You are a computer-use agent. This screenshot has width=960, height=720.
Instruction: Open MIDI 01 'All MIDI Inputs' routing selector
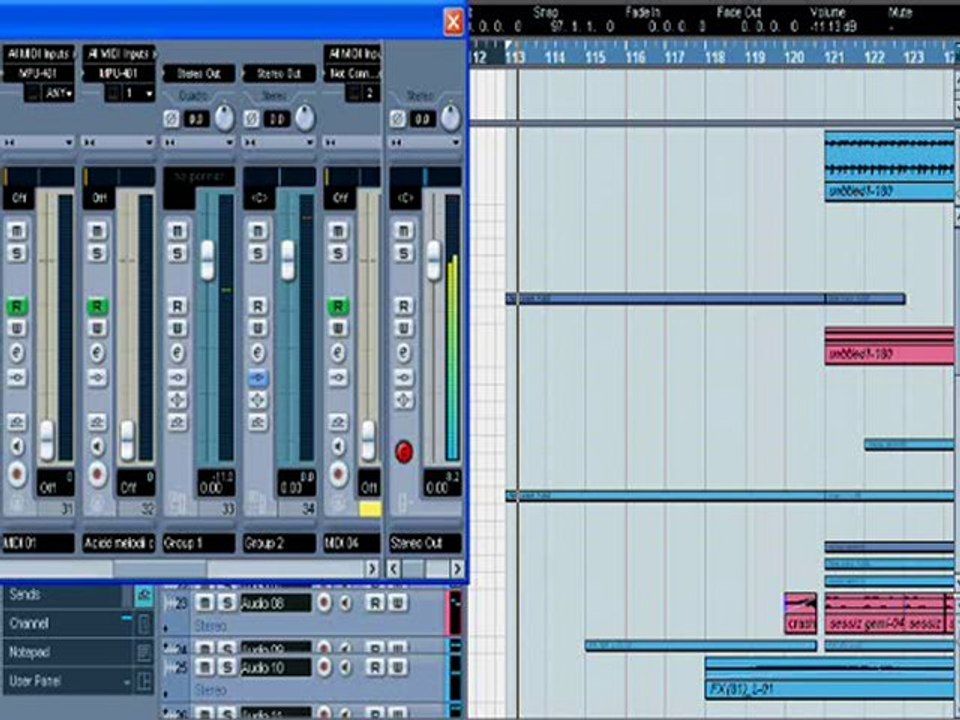point(39,54)
